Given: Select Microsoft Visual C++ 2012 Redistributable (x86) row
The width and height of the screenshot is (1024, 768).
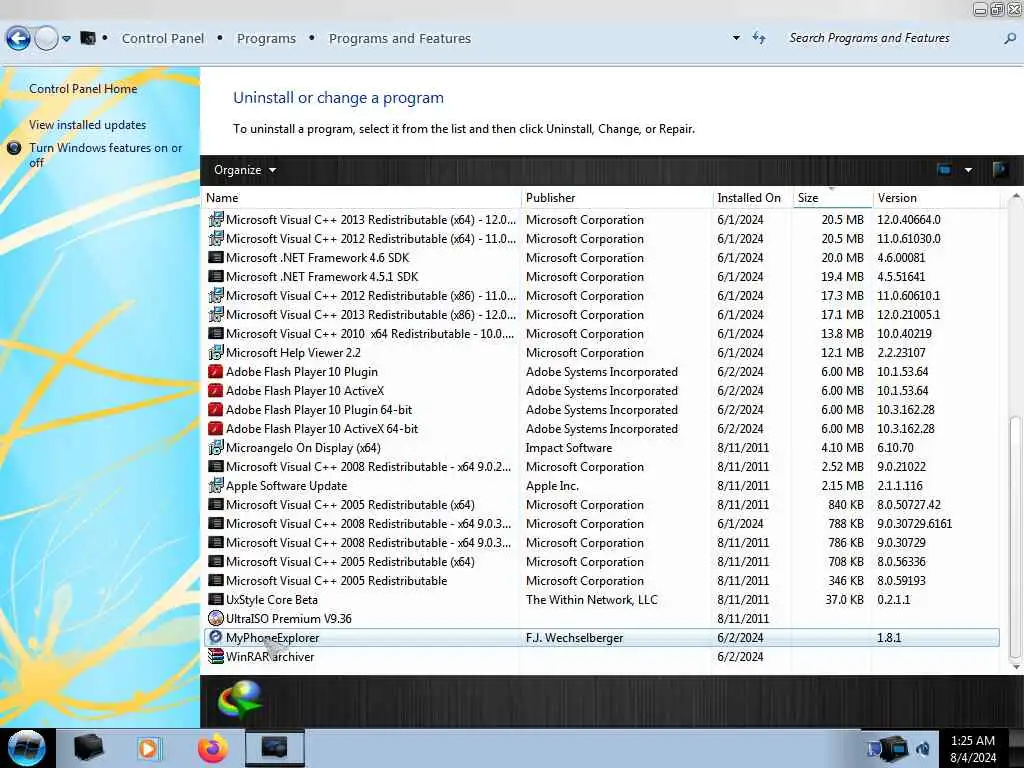Looking at the screenshot, I should coord(601,295).
